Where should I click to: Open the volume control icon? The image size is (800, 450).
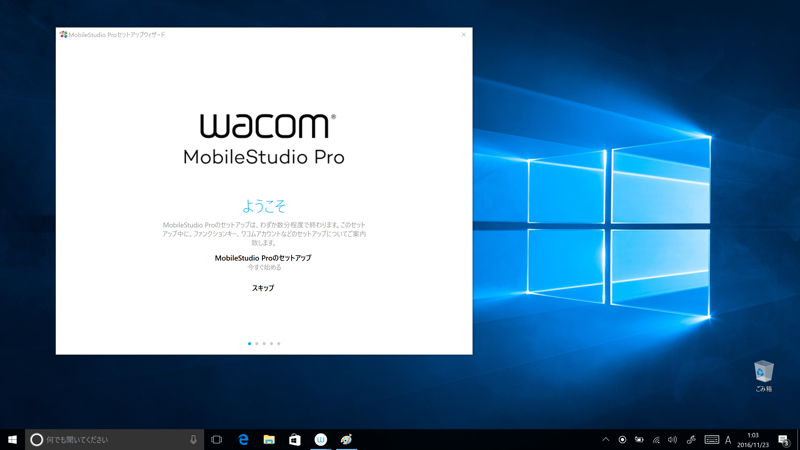(x=673, y=439)
